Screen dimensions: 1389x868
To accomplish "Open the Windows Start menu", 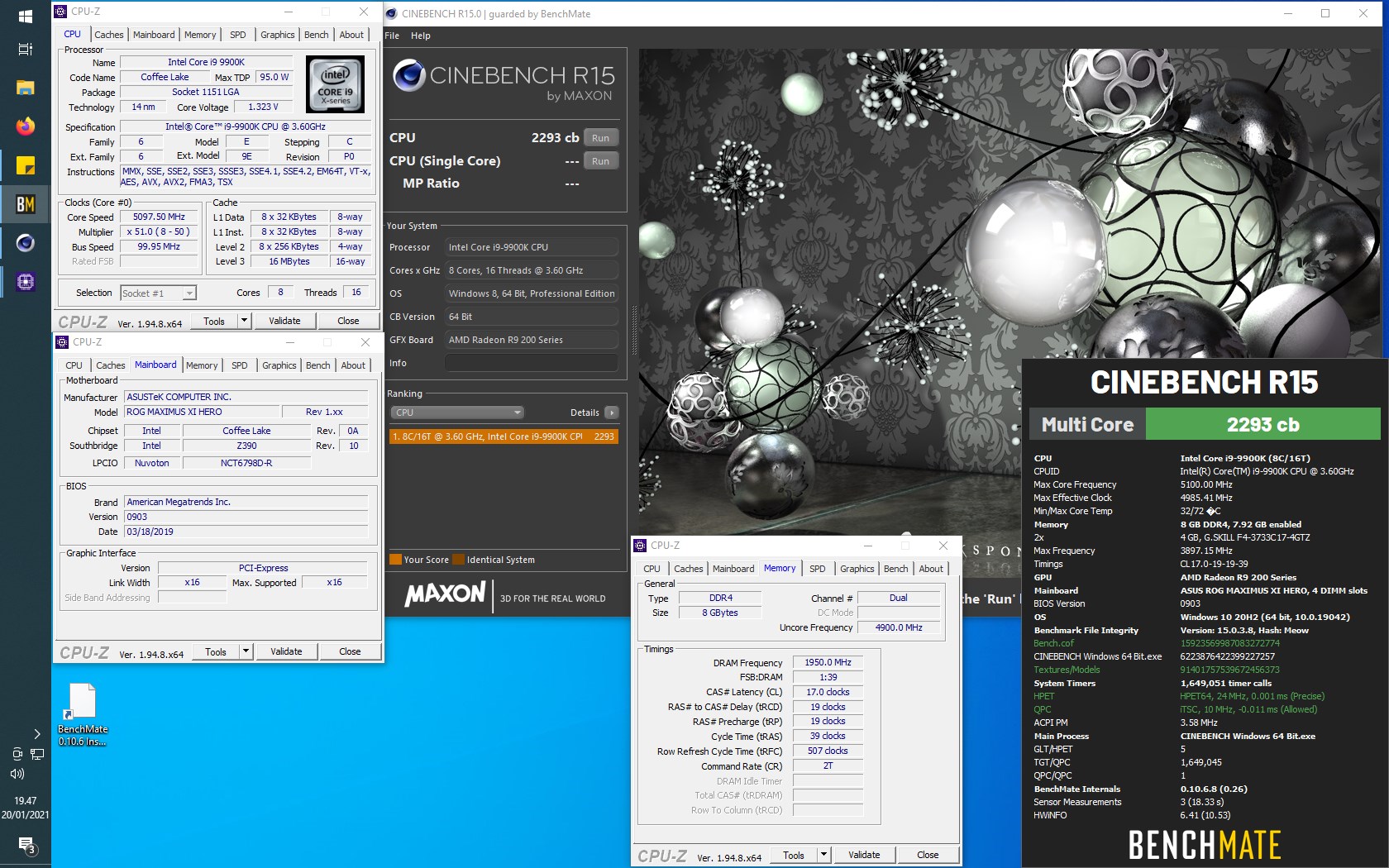I will [25, 17].
